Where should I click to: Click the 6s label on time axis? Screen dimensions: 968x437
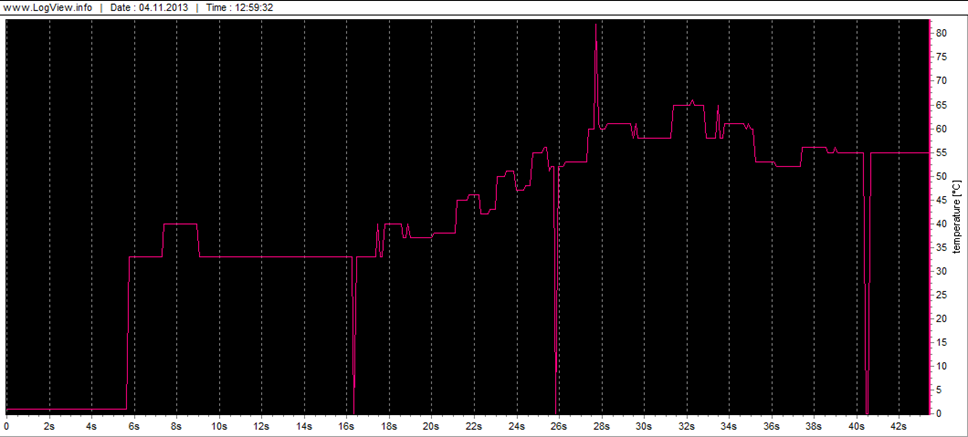coord(134,426)
